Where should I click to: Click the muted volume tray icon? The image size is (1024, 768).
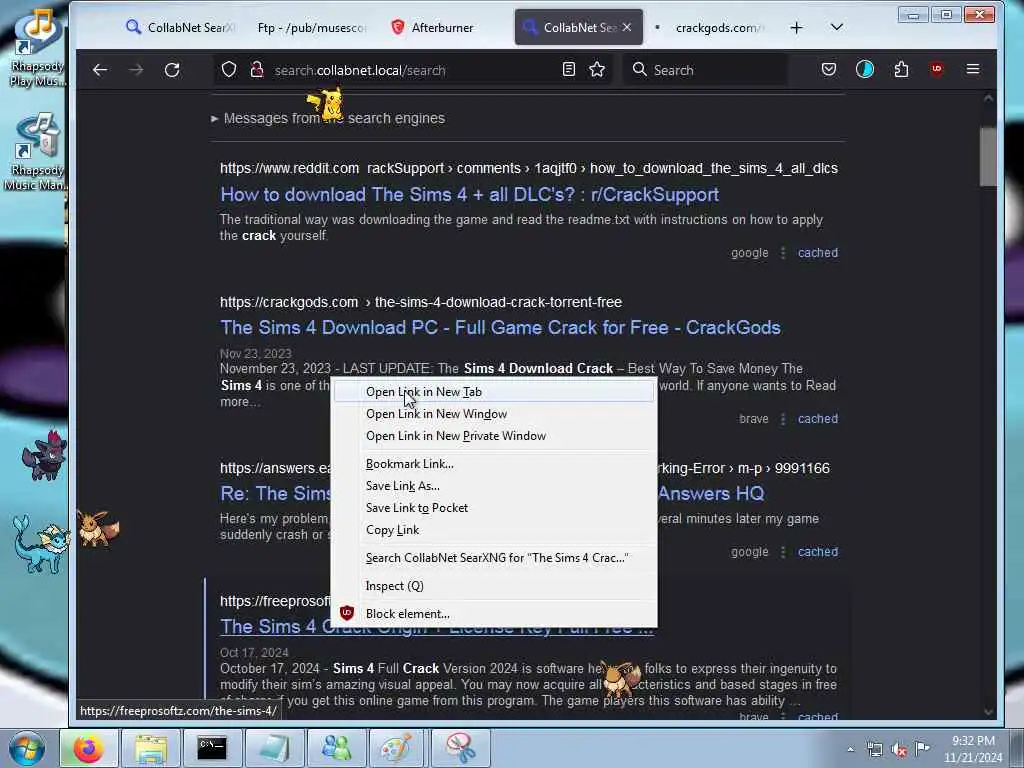(x=899, y=749)
